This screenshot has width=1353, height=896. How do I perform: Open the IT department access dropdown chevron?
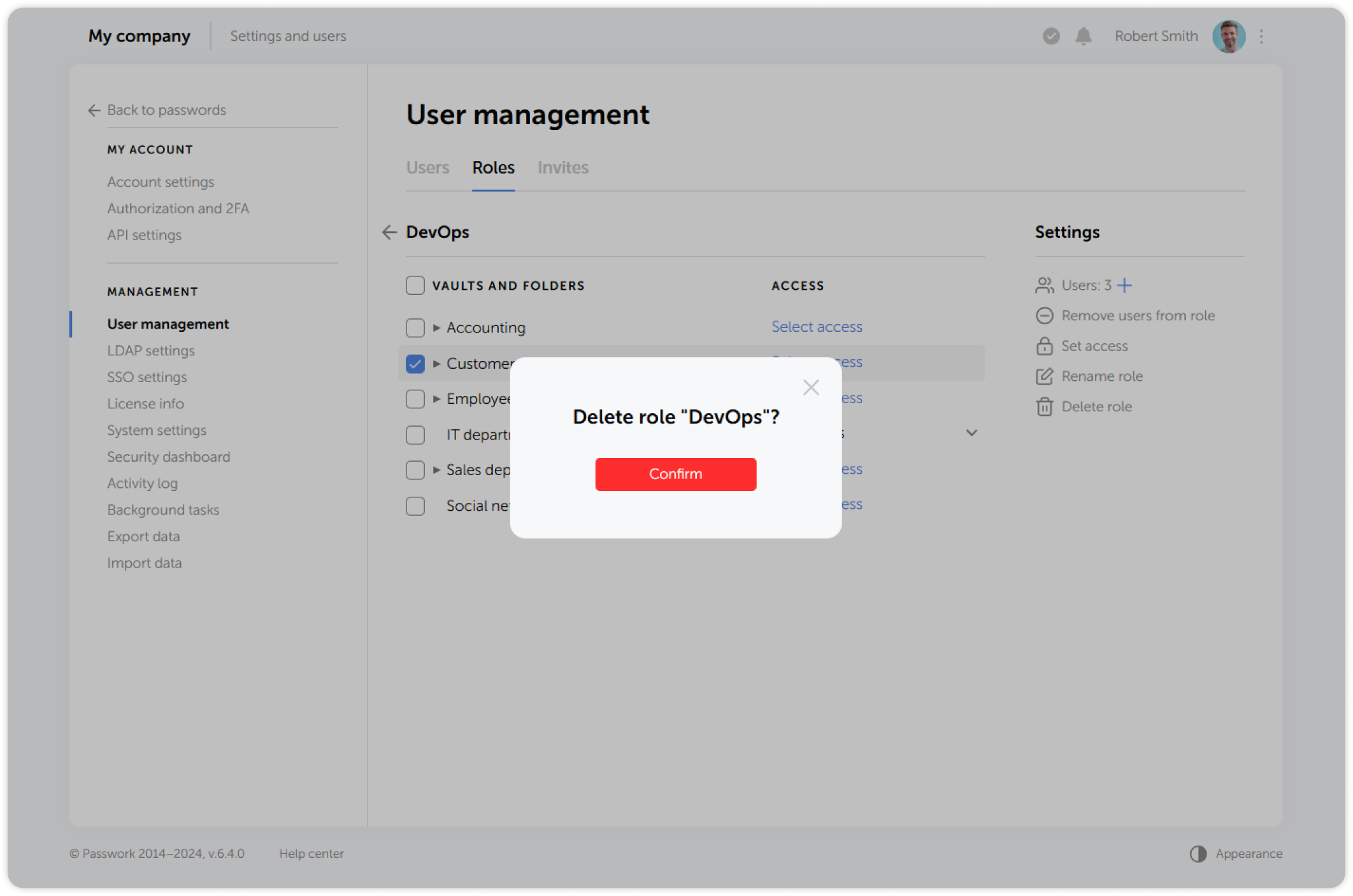pos(971,433)
